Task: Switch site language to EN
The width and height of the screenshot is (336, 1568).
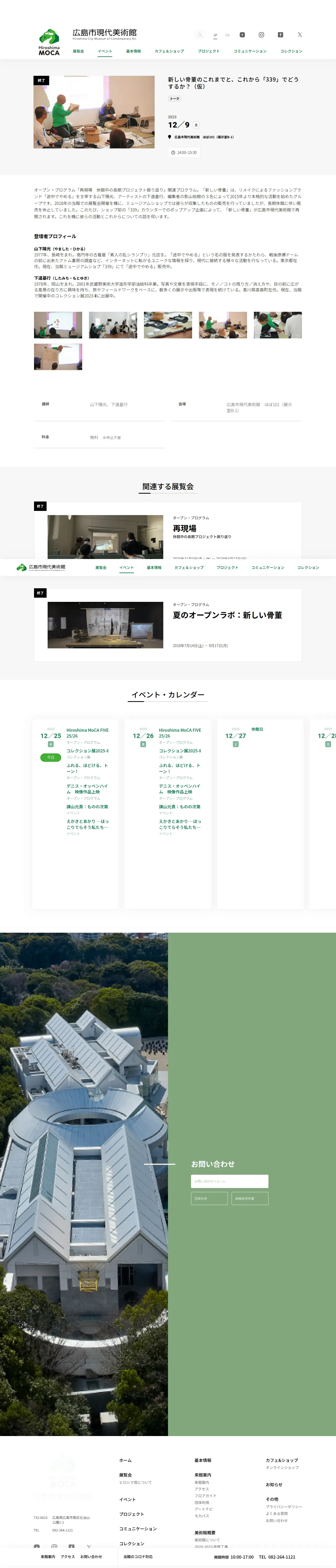Action: [x=227, y=35]
